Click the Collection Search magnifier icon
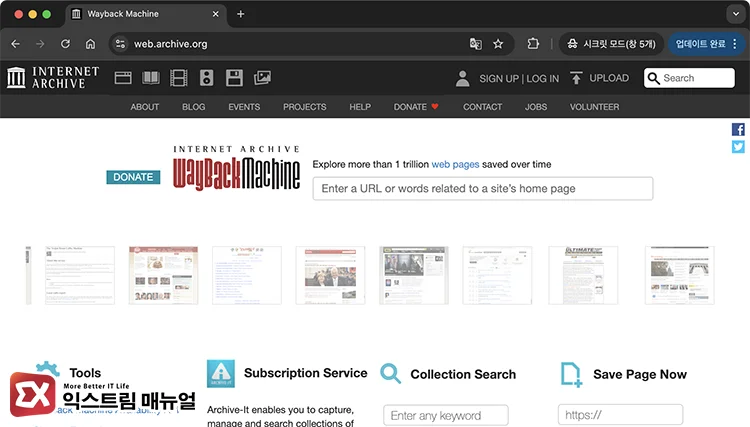Viewport: 750px width, 427px height. [390, 373]
